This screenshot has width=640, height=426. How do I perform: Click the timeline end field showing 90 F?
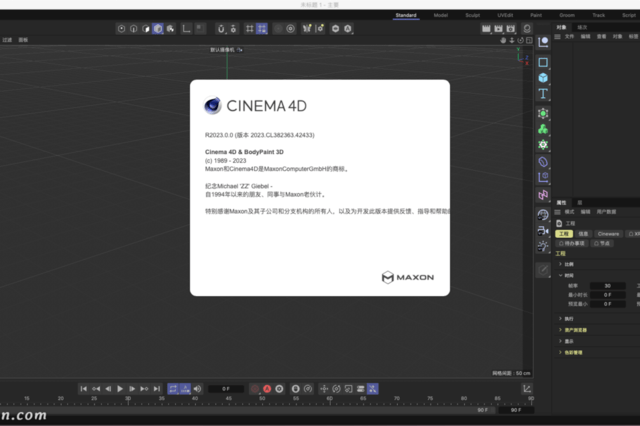516,410
